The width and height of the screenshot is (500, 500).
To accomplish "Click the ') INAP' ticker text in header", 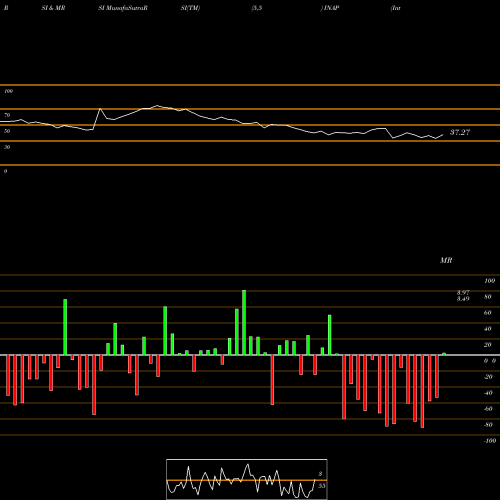I will click(330, 8).
